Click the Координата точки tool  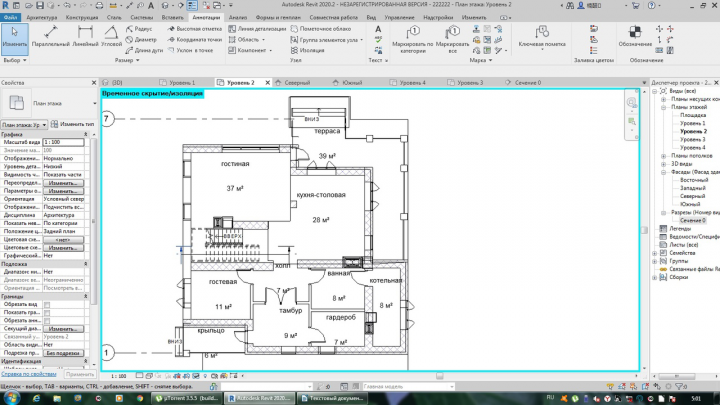coord(195,39)
